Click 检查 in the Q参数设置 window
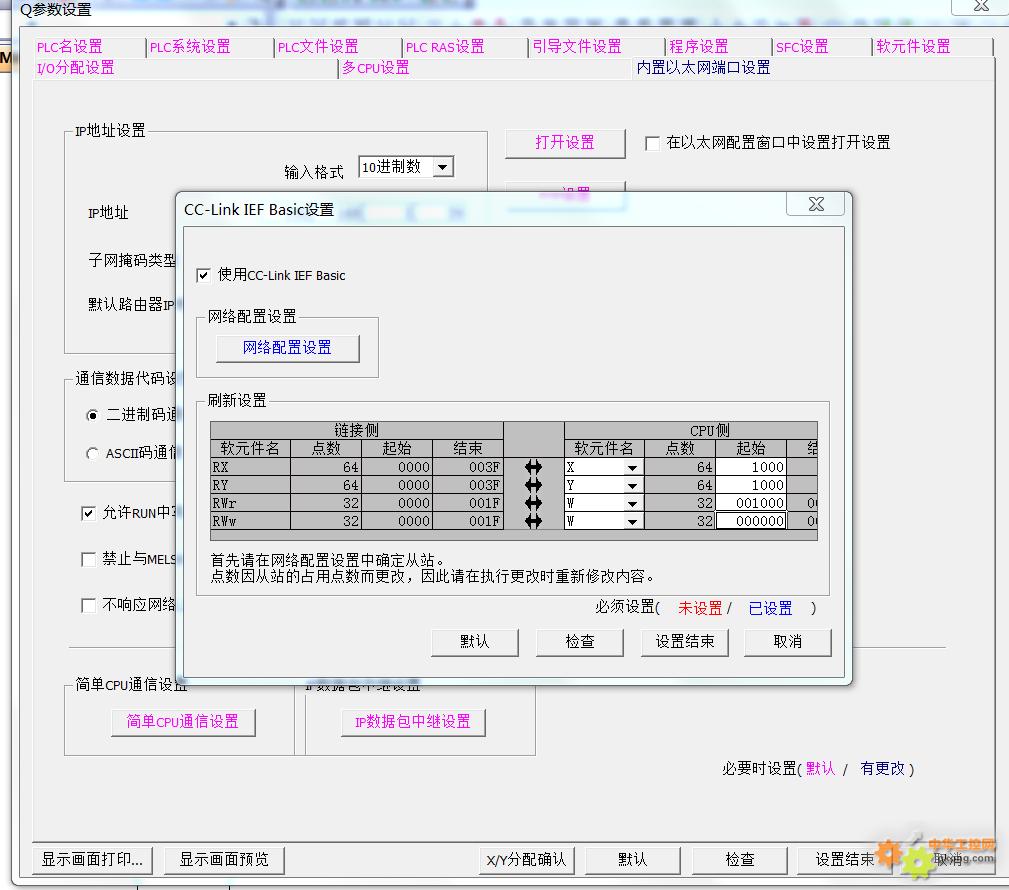Viewport: 1009px width, 890px height. (x=740, y=860)
